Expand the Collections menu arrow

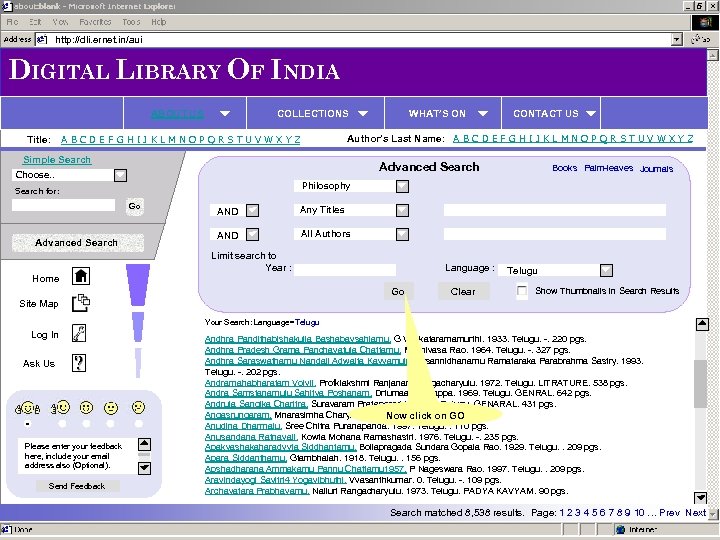tap(363, 113)
